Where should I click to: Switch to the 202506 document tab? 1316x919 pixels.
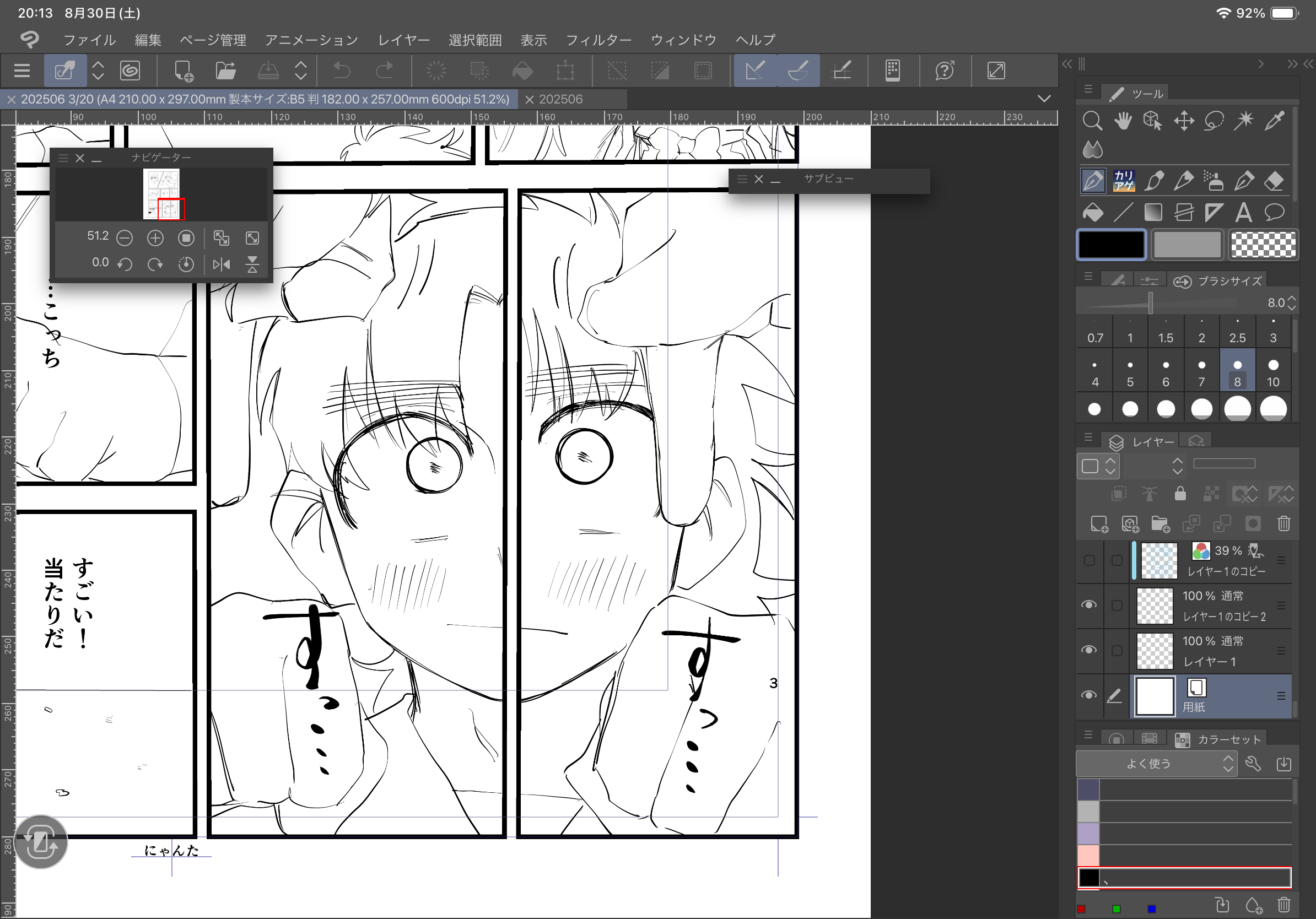tap(560, 99)
